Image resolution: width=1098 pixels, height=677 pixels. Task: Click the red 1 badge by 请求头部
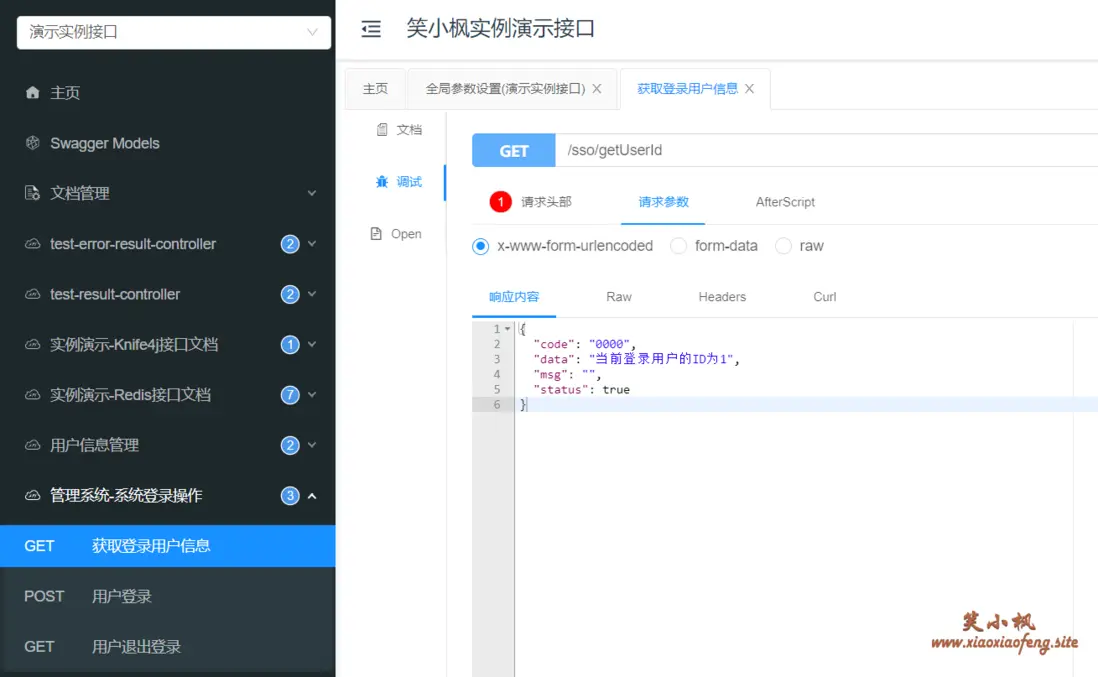pyautogui.click(x=501, y=202)
